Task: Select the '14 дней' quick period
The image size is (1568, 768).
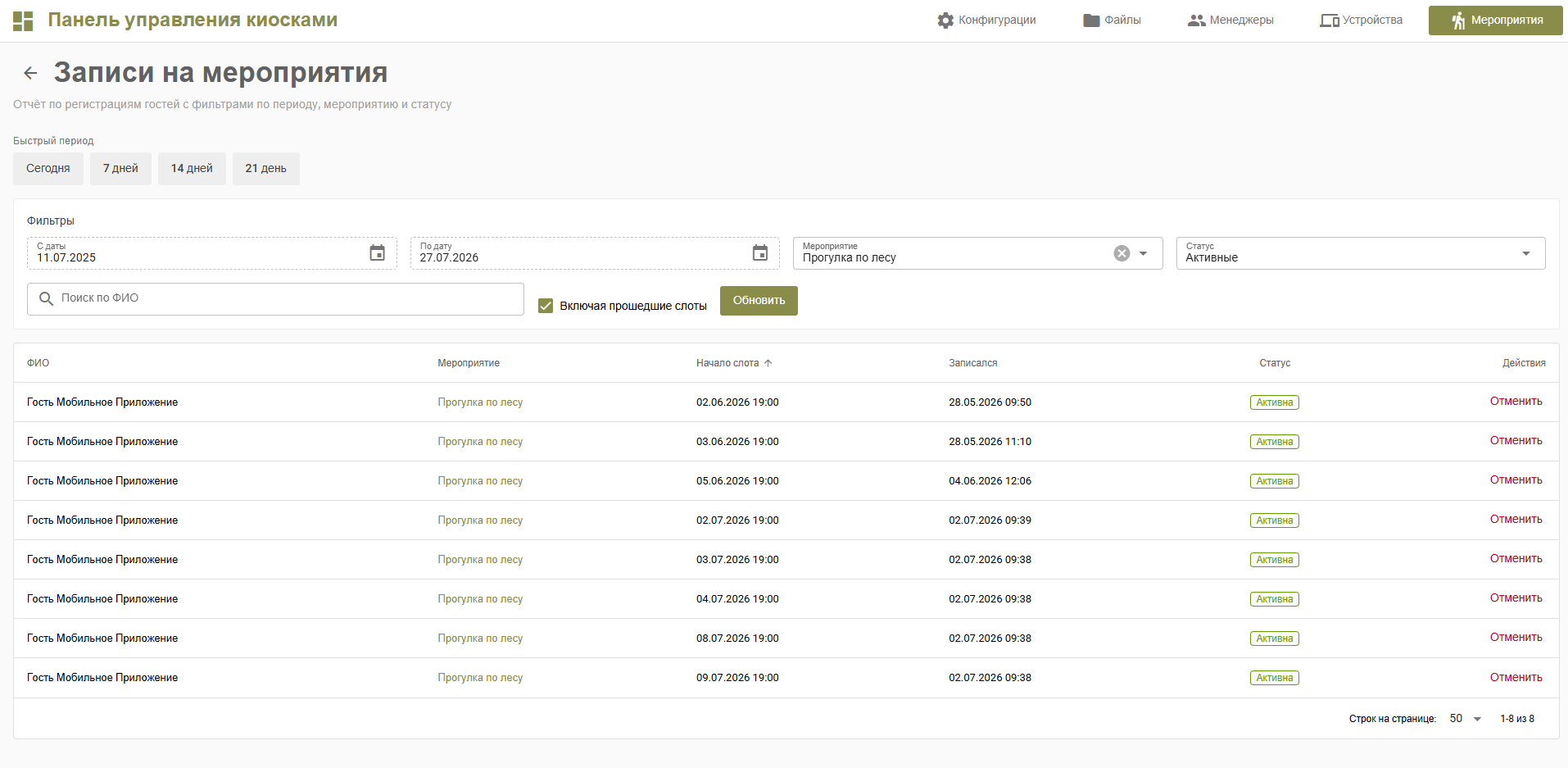Action: pos(192,169)
